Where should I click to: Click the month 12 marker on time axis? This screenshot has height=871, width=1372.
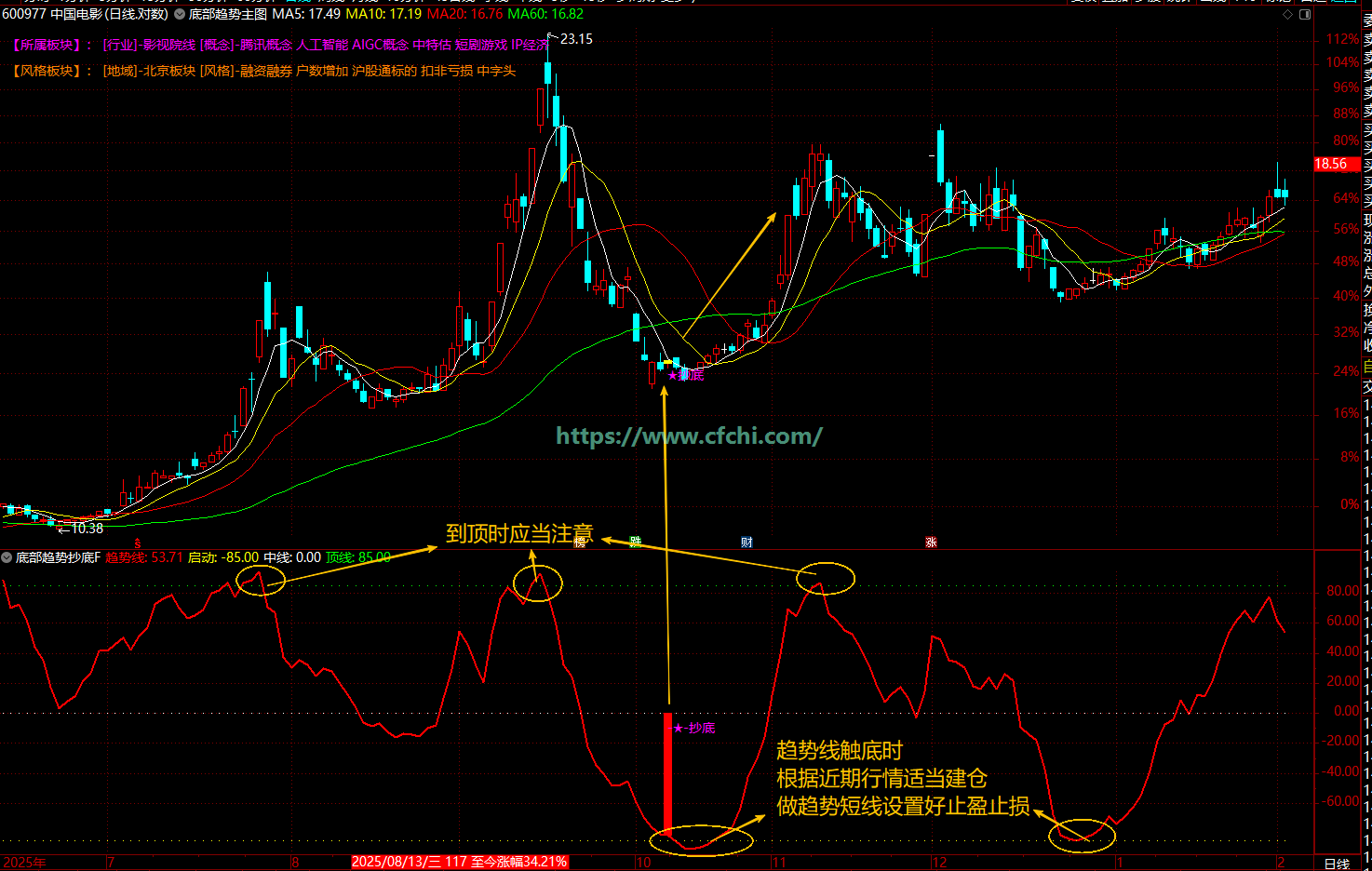[939, 863]
